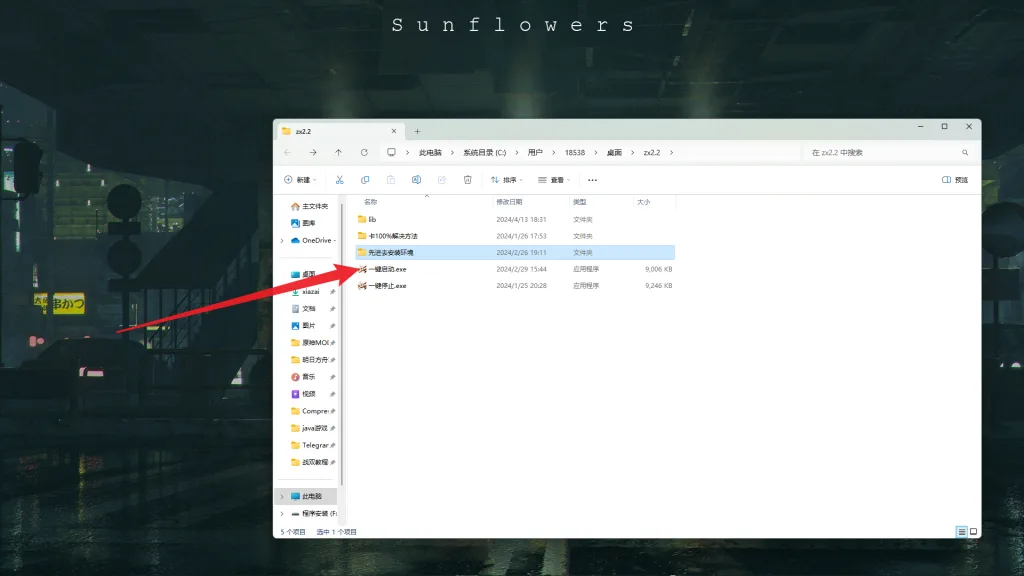
Task: Open 文档 Documents in sidebar
Action: [x=304, y=308]
